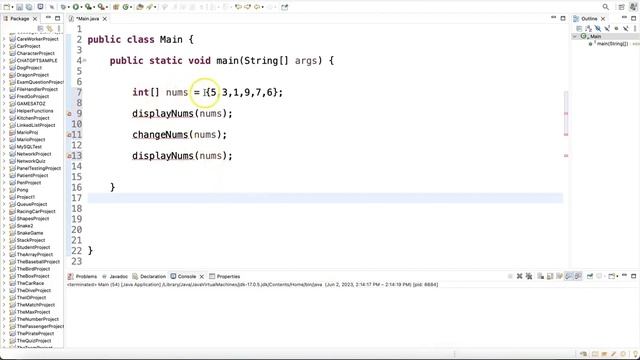Click the New Java Package icon
This screenshot has width=640, height=360.
[x=116, y=7]
